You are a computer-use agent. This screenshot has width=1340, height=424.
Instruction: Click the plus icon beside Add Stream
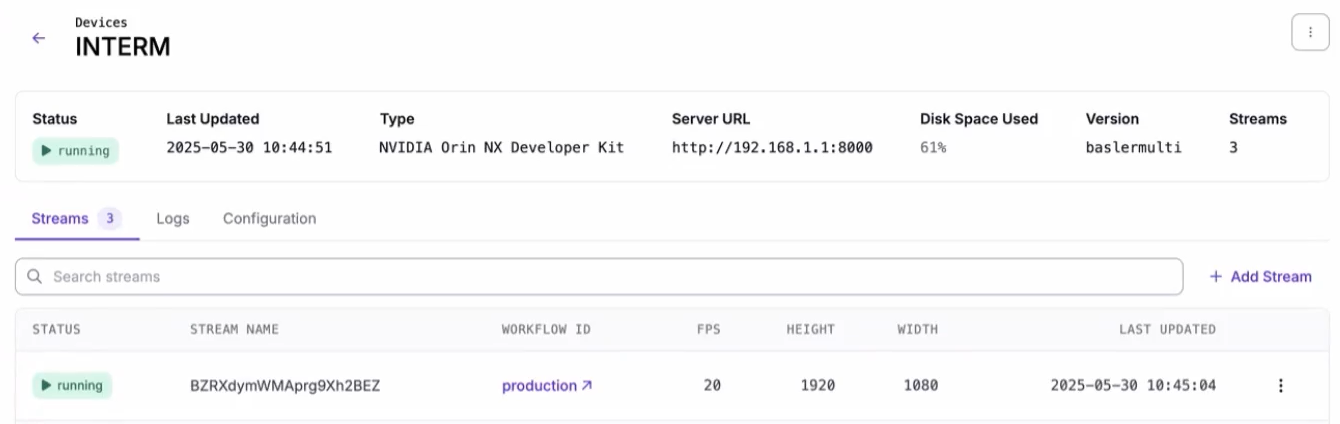1216,276
